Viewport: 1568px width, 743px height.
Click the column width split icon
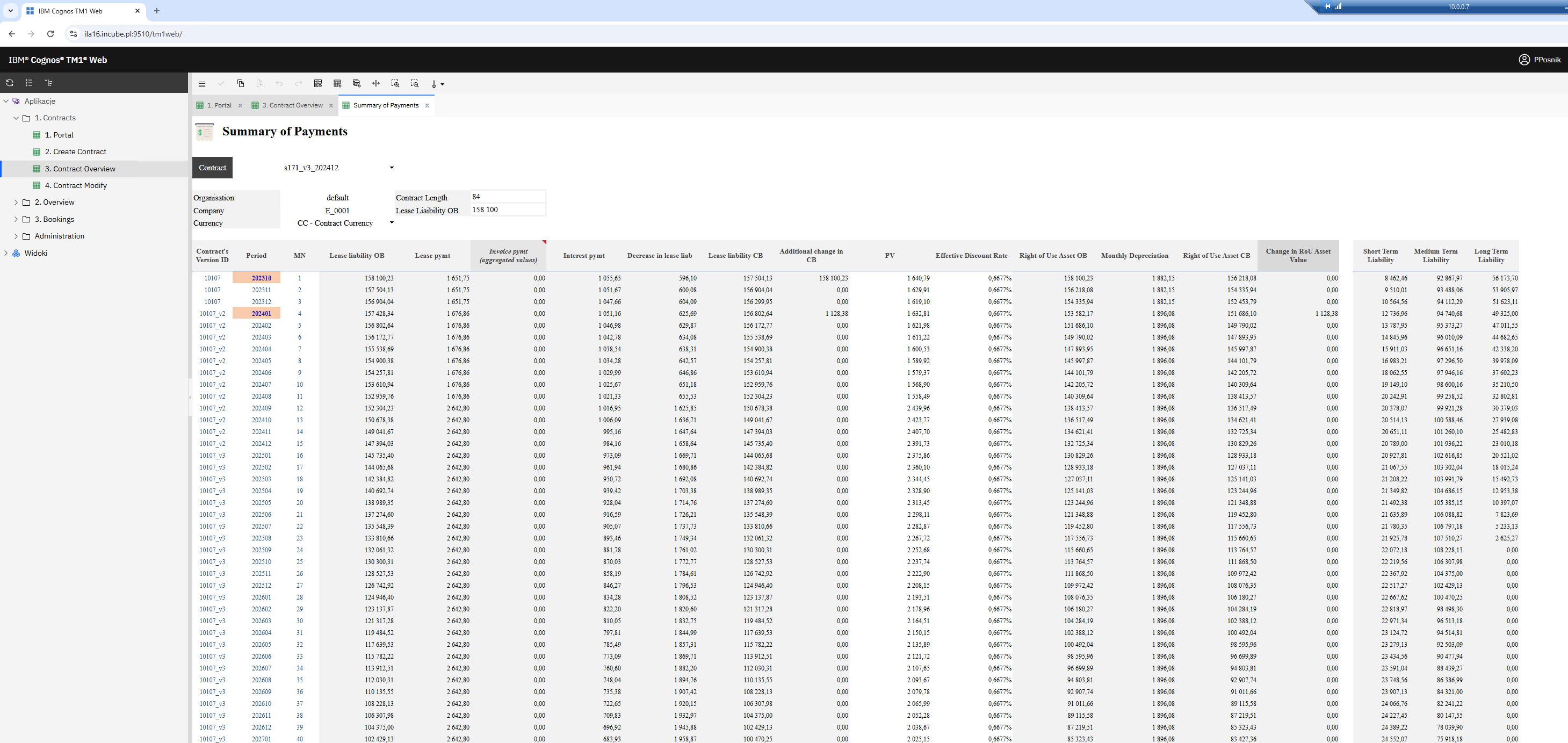376,83
